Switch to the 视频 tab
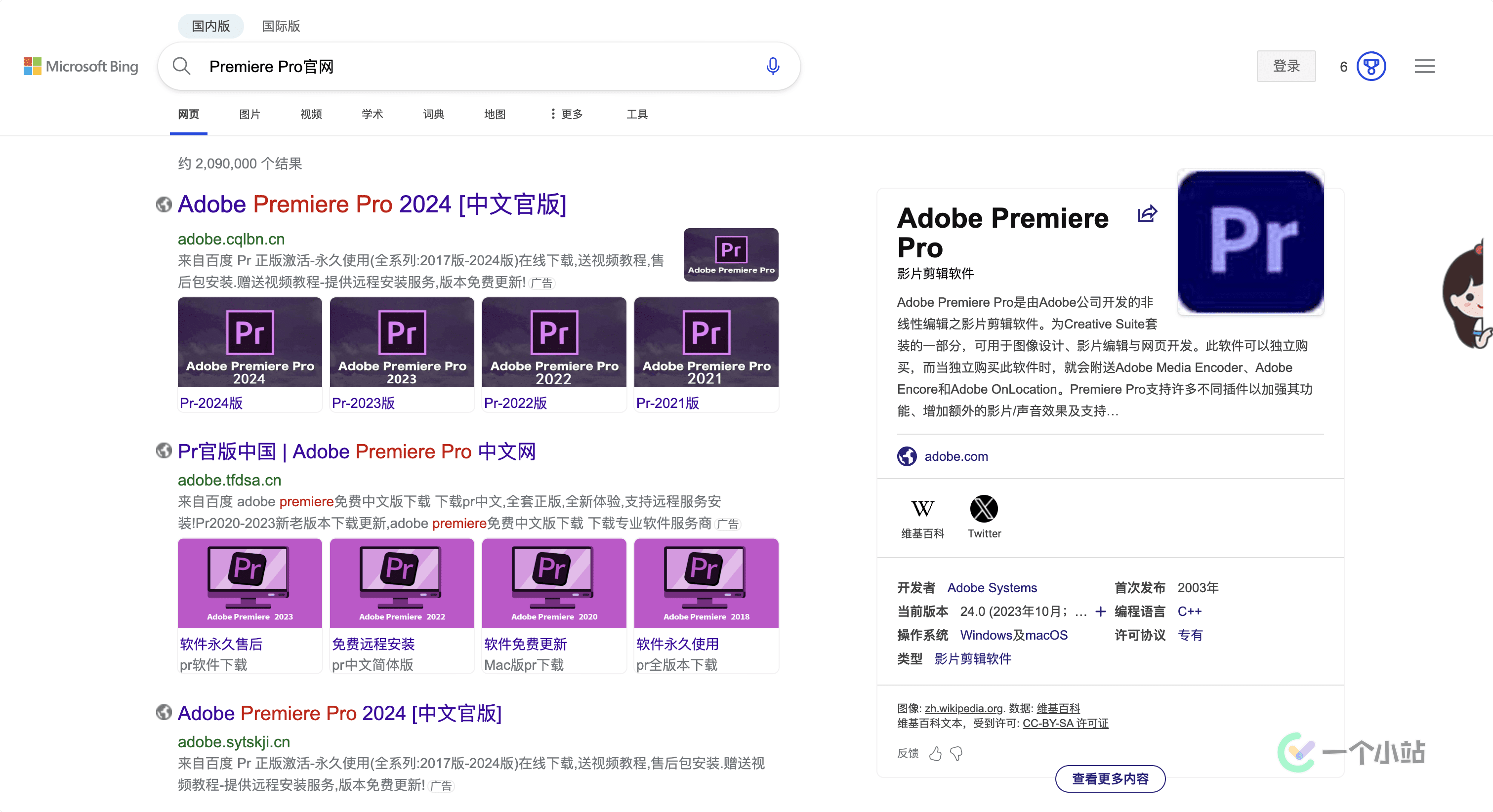The image size is (1493, 812). click(x=311, y=114)
